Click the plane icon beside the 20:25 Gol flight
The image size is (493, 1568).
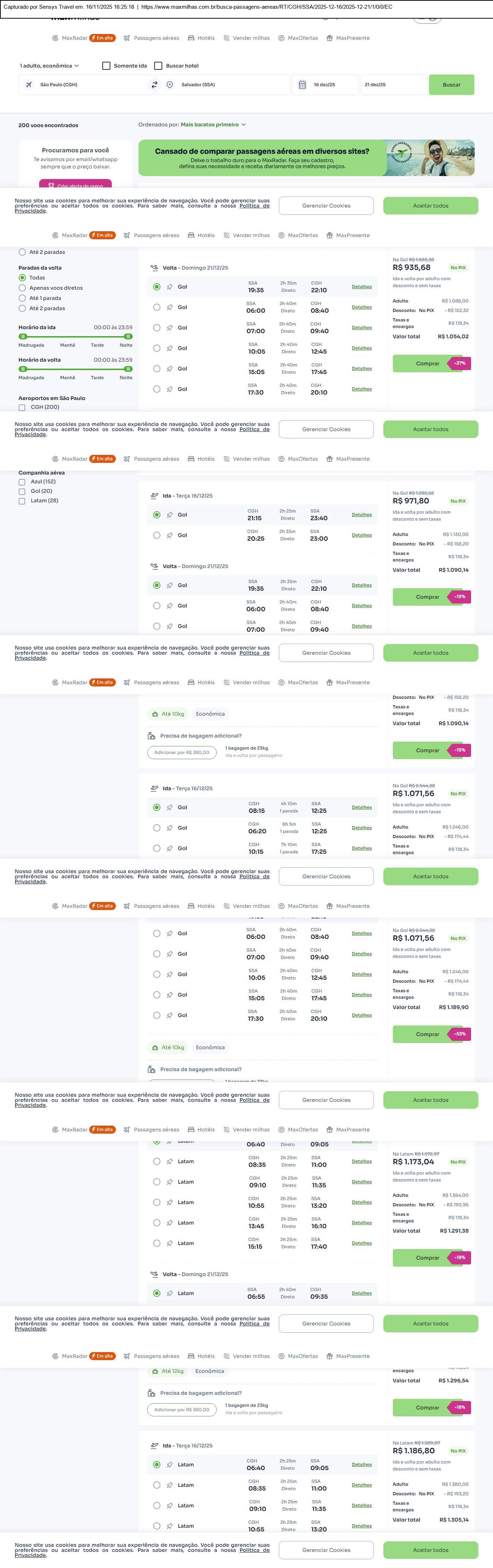coord(170,536)
